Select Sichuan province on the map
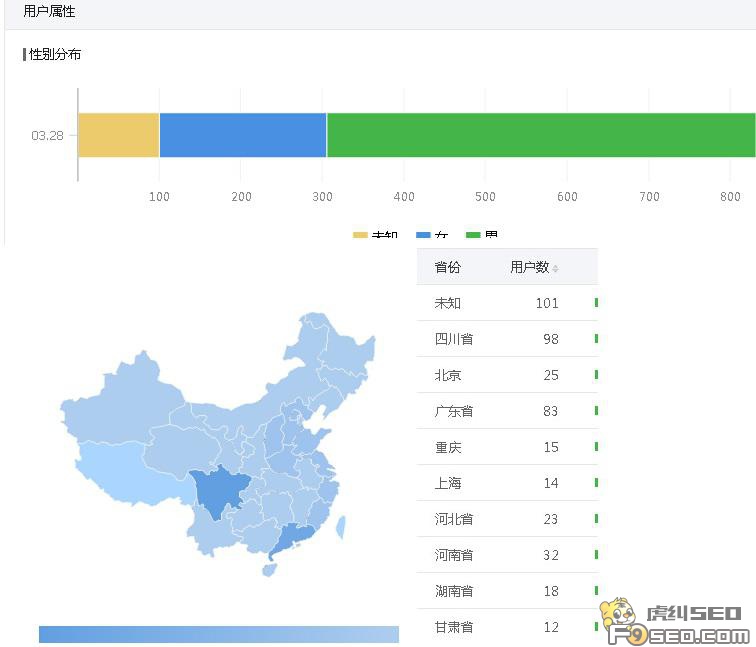 click(219, 491)
